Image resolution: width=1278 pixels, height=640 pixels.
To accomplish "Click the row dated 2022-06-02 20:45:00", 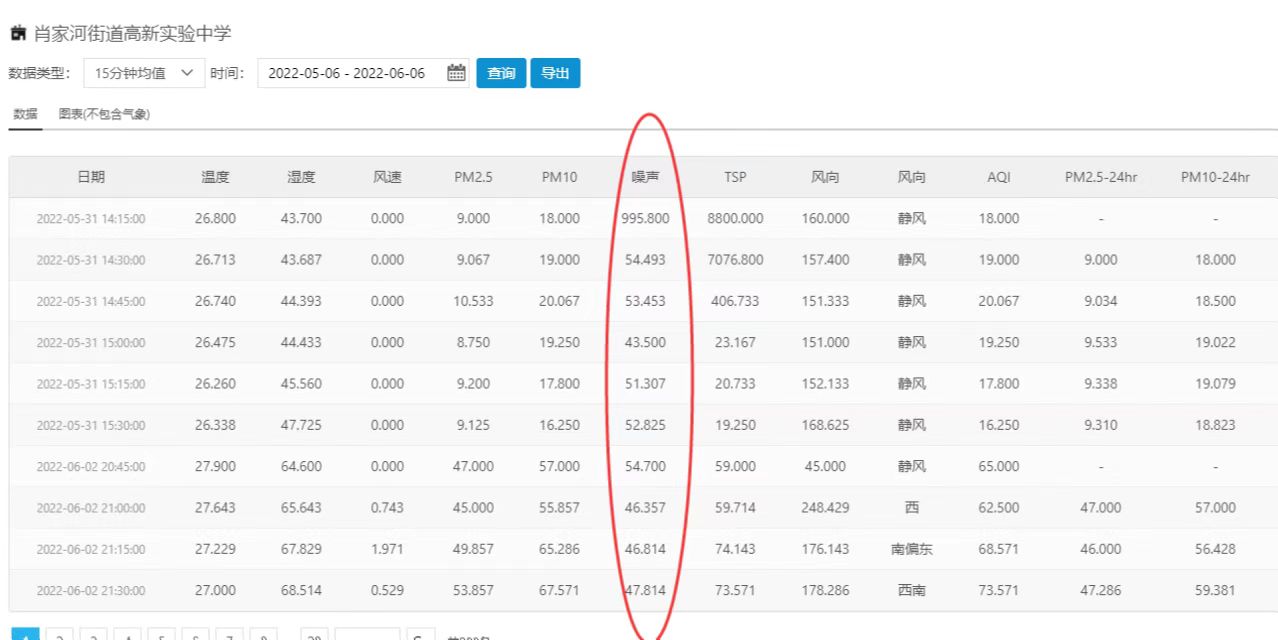I will coord(91,466).
